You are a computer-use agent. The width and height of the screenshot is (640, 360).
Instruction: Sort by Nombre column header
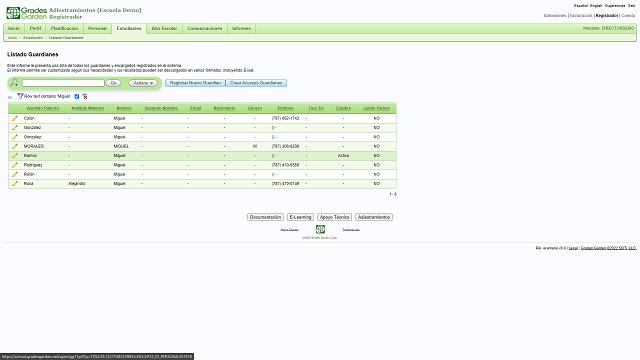coord(124,108)
